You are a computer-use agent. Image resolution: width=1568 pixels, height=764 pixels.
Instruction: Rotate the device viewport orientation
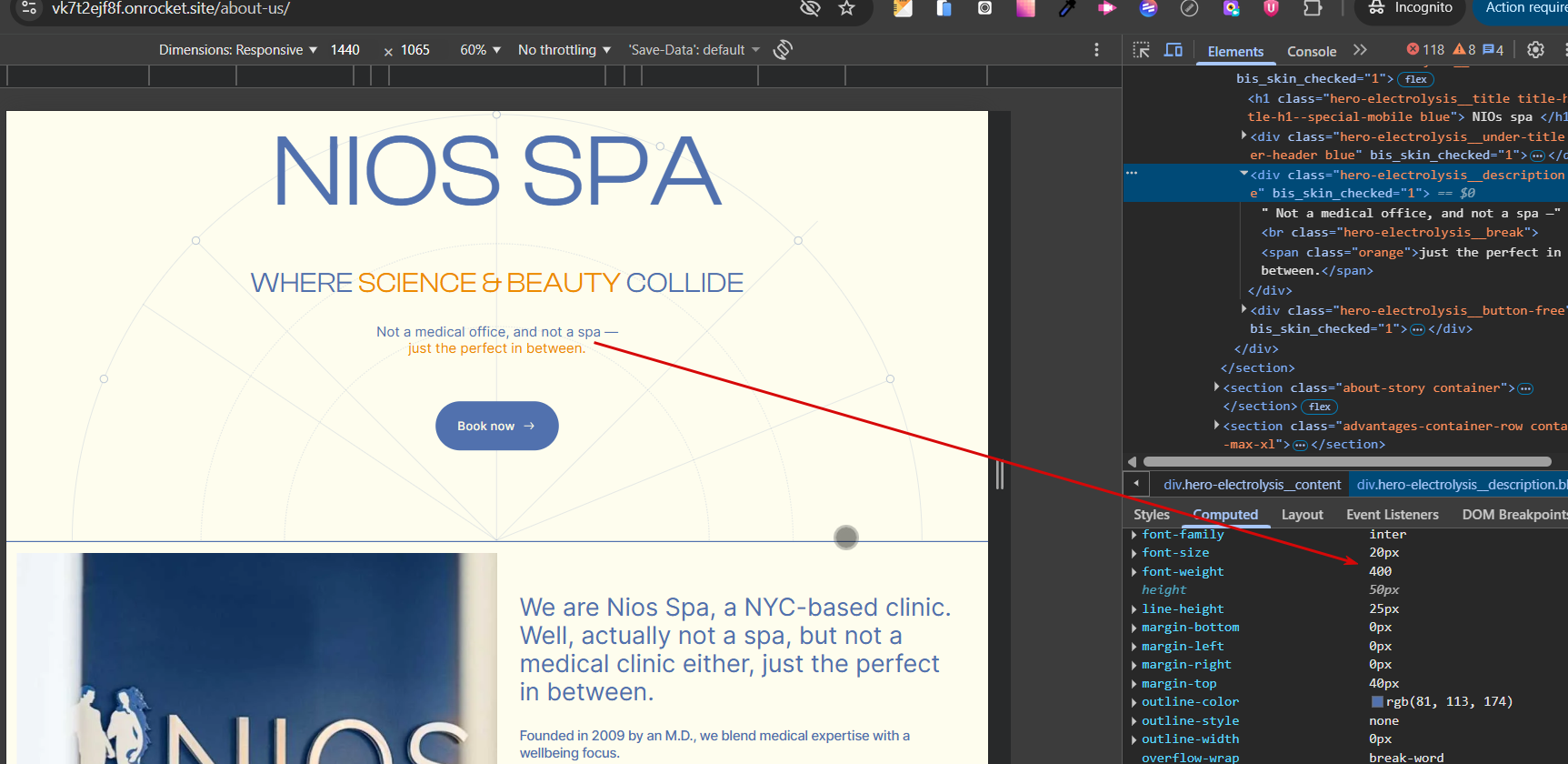pos(783,50)
